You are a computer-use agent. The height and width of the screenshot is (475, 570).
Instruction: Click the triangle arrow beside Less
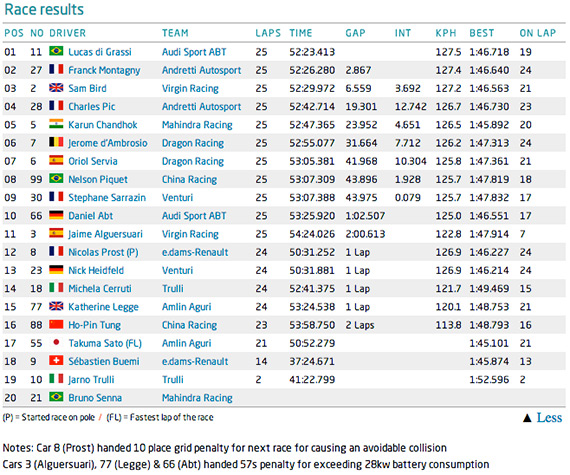527,418
